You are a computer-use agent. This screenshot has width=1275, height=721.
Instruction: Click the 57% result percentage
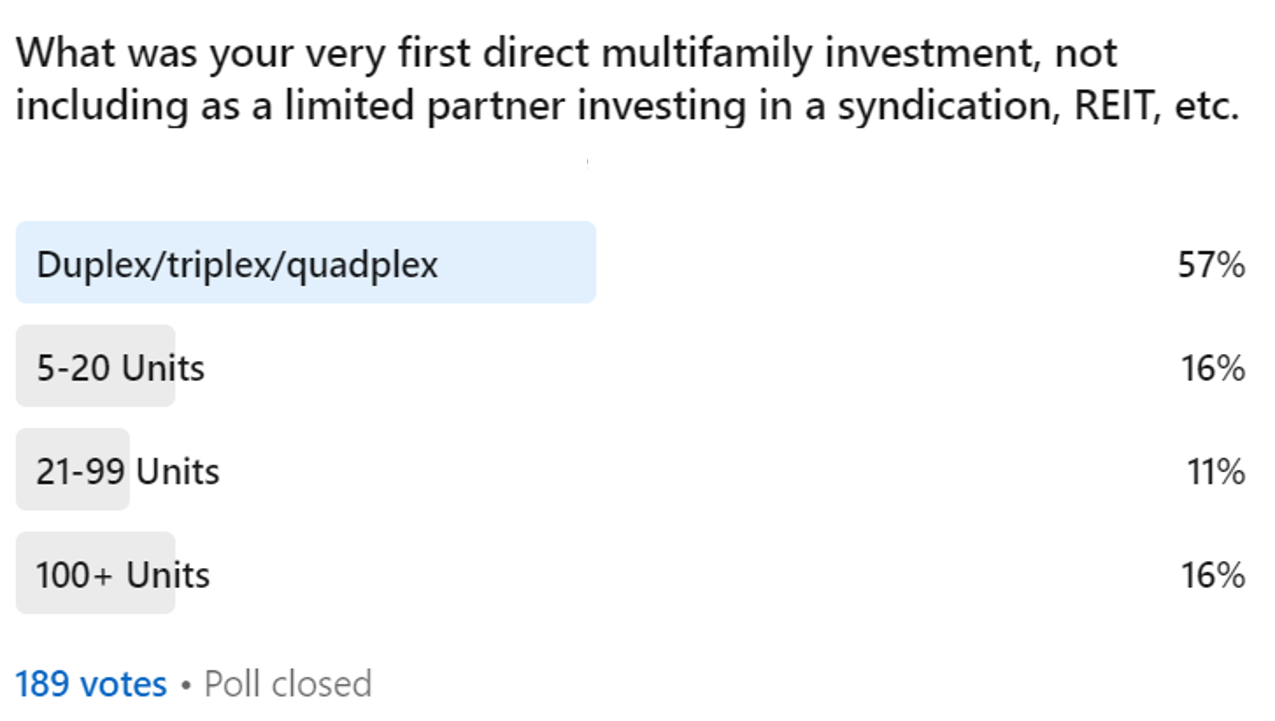pyautogui.click(x=1211, y=265)
